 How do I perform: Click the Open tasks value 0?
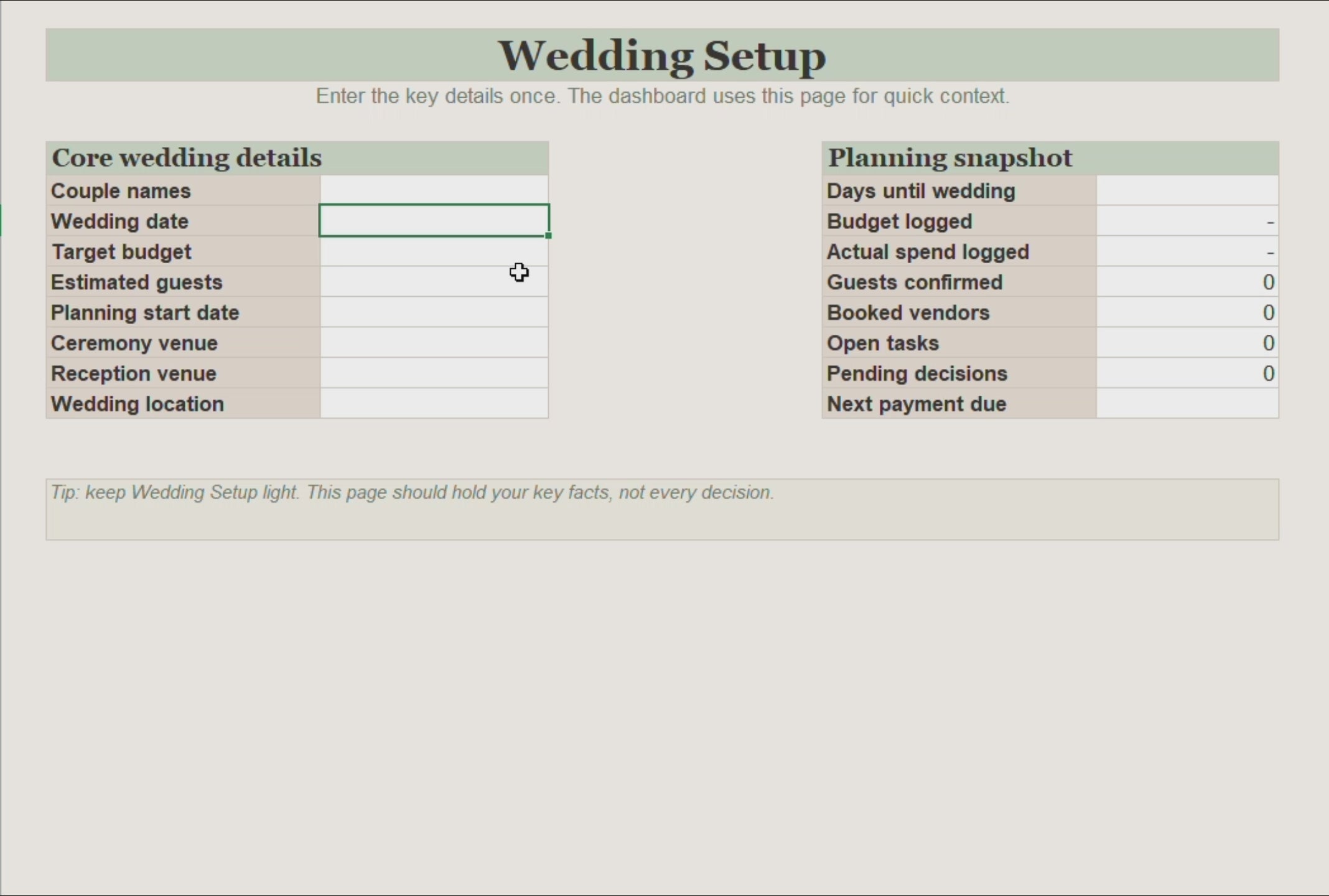pyautogui.click(x=1187, y=343)
